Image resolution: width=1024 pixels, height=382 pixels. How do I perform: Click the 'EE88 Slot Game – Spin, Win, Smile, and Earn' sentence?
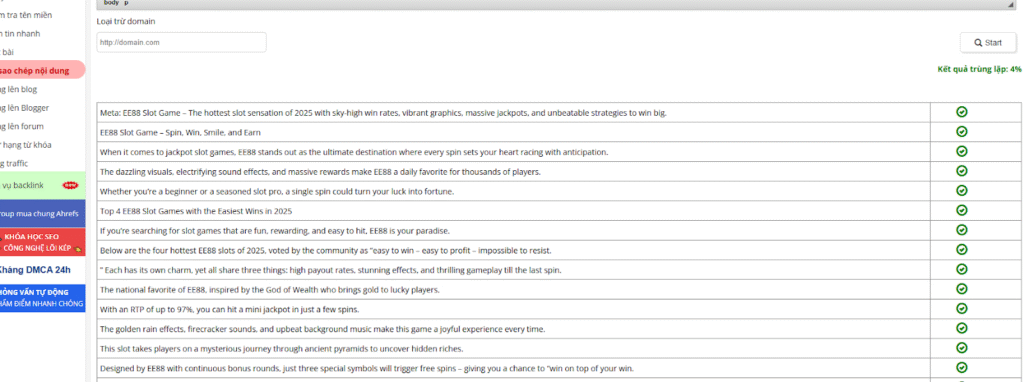coord(180,133)
